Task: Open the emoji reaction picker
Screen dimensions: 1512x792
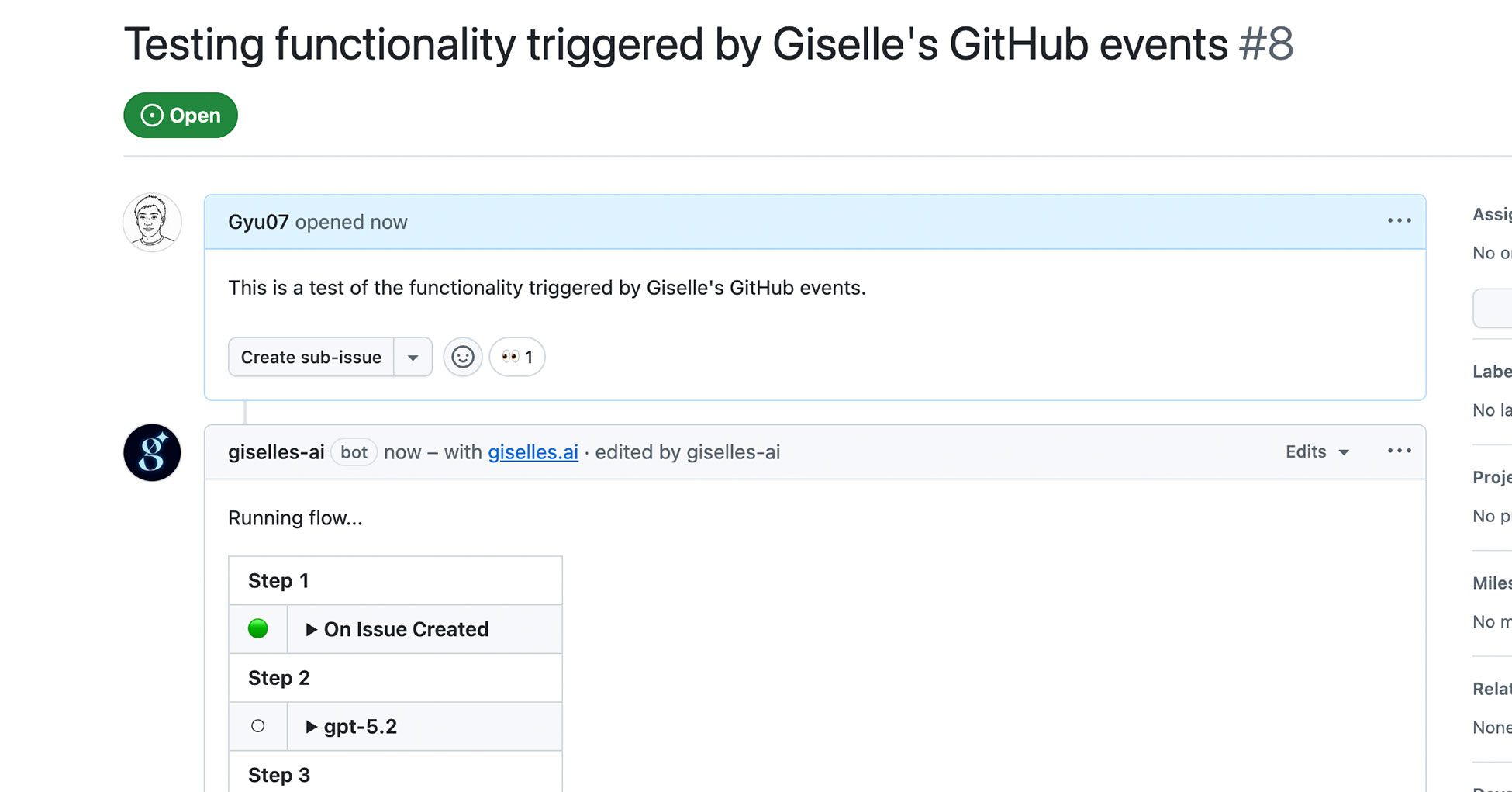Action: pos(462,357)
